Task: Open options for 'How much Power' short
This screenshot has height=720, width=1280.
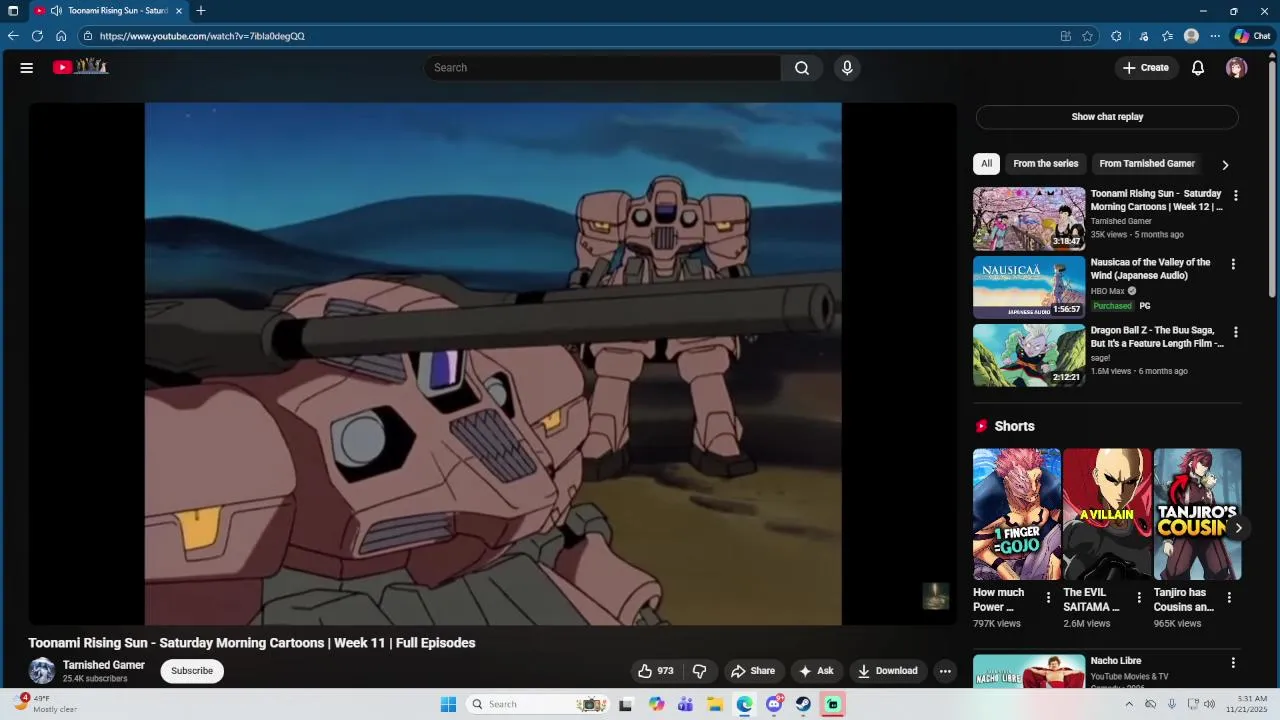Action: (1048, 598)
